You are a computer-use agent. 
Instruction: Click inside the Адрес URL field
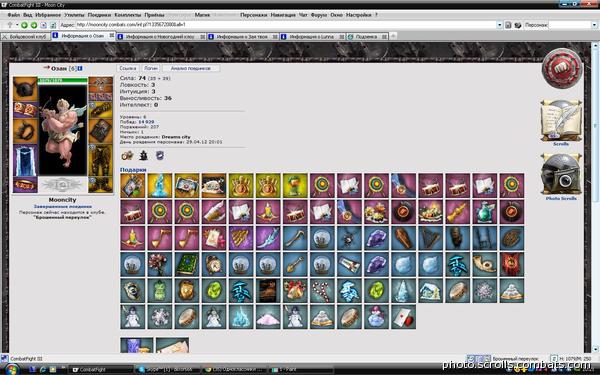pos(285,25)
